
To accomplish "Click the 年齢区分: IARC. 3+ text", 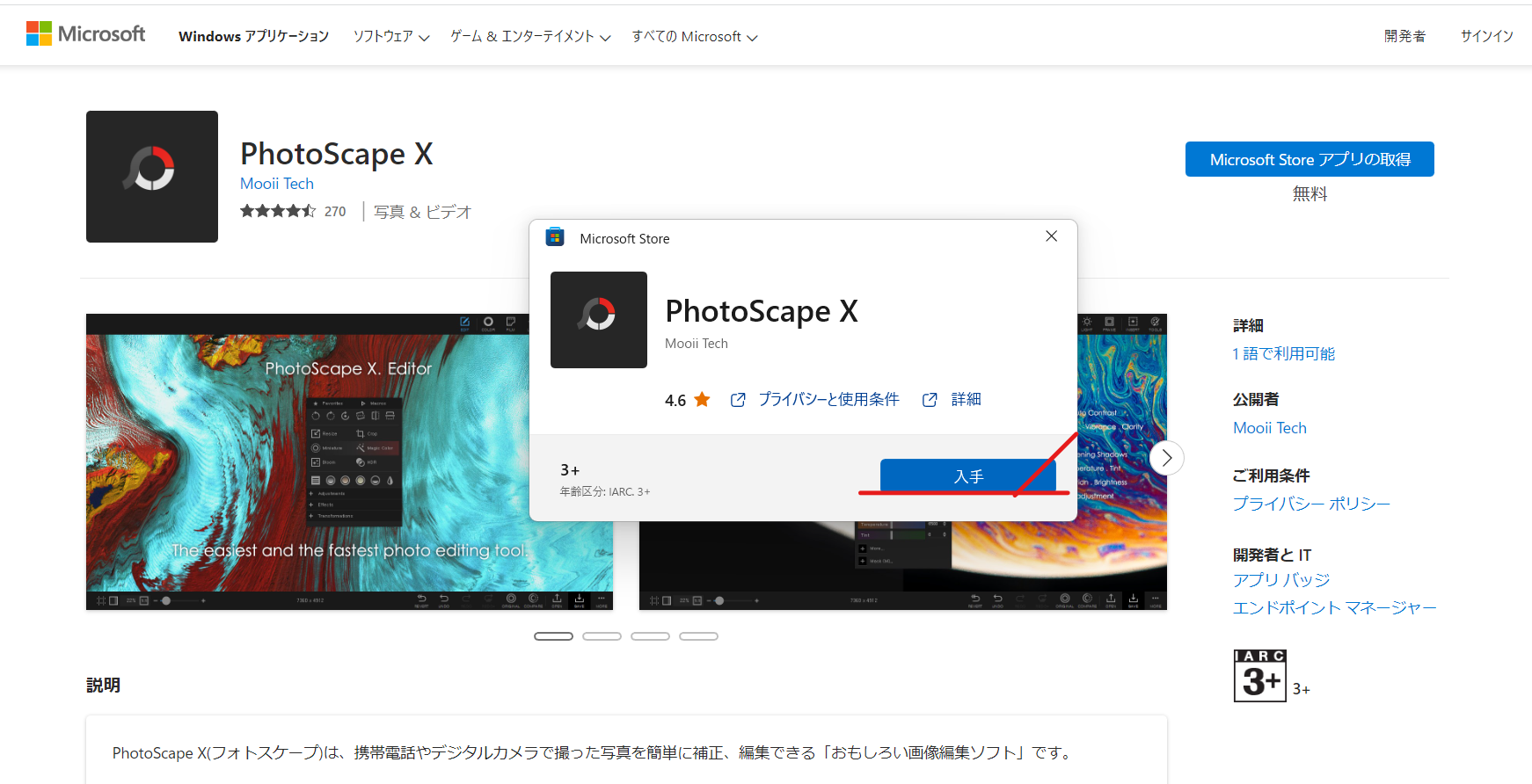I will 605,492.
